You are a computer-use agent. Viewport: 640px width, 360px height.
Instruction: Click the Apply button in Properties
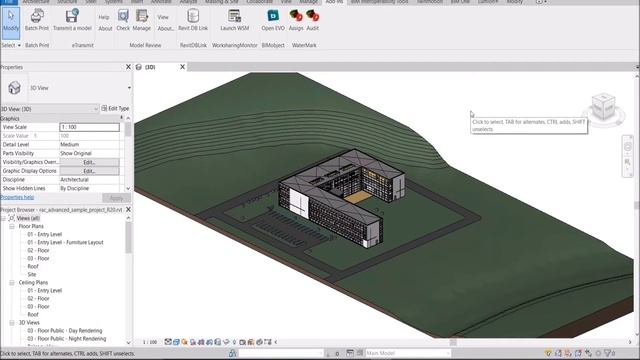[116, 198]
